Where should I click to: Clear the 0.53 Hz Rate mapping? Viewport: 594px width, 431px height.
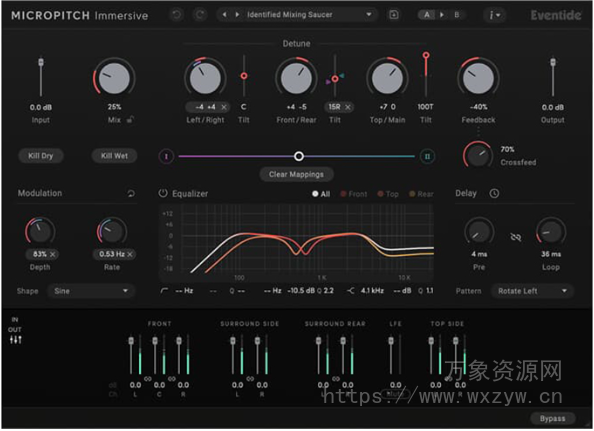tap(130, 254)
